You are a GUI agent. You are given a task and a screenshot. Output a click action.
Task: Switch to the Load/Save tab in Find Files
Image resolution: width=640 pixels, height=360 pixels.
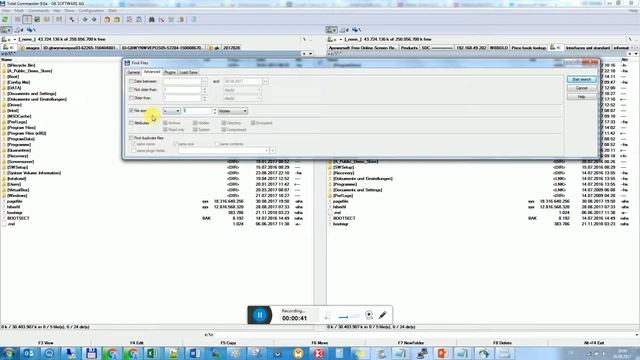point(189,72)
